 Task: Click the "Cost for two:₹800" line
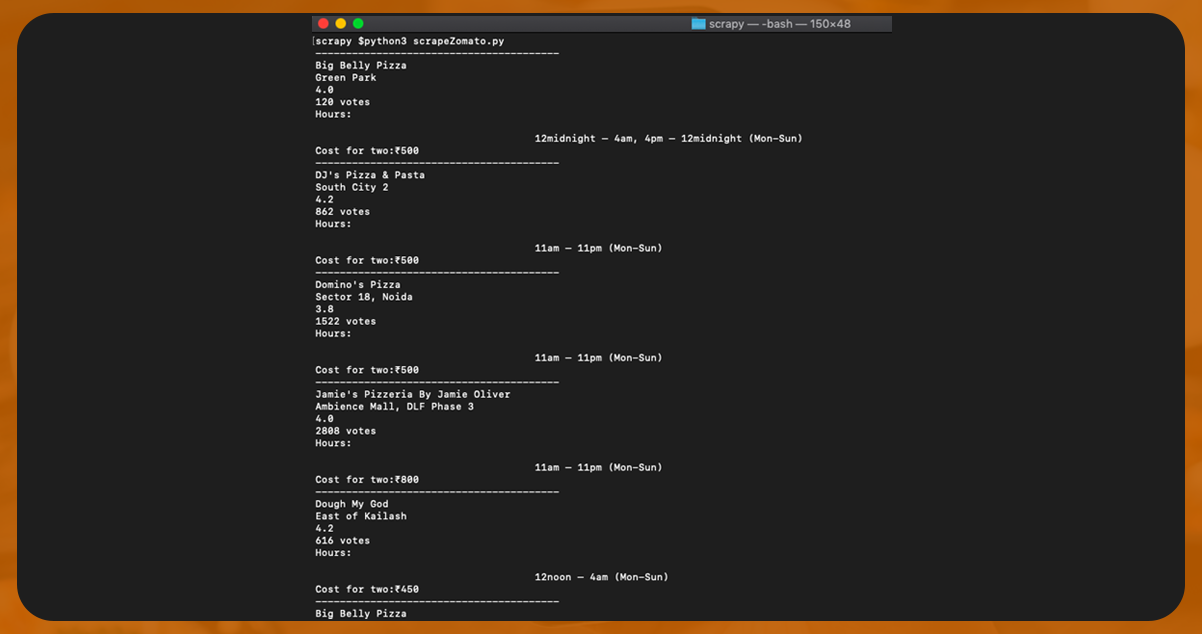tap(367, 480)
